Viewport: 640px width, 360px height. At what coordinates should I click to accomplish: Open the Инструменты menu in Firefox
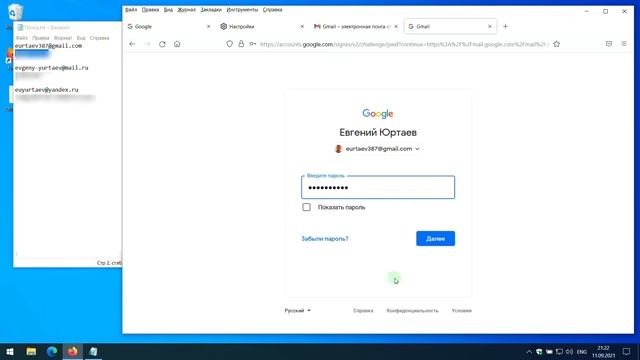point(242,10)
